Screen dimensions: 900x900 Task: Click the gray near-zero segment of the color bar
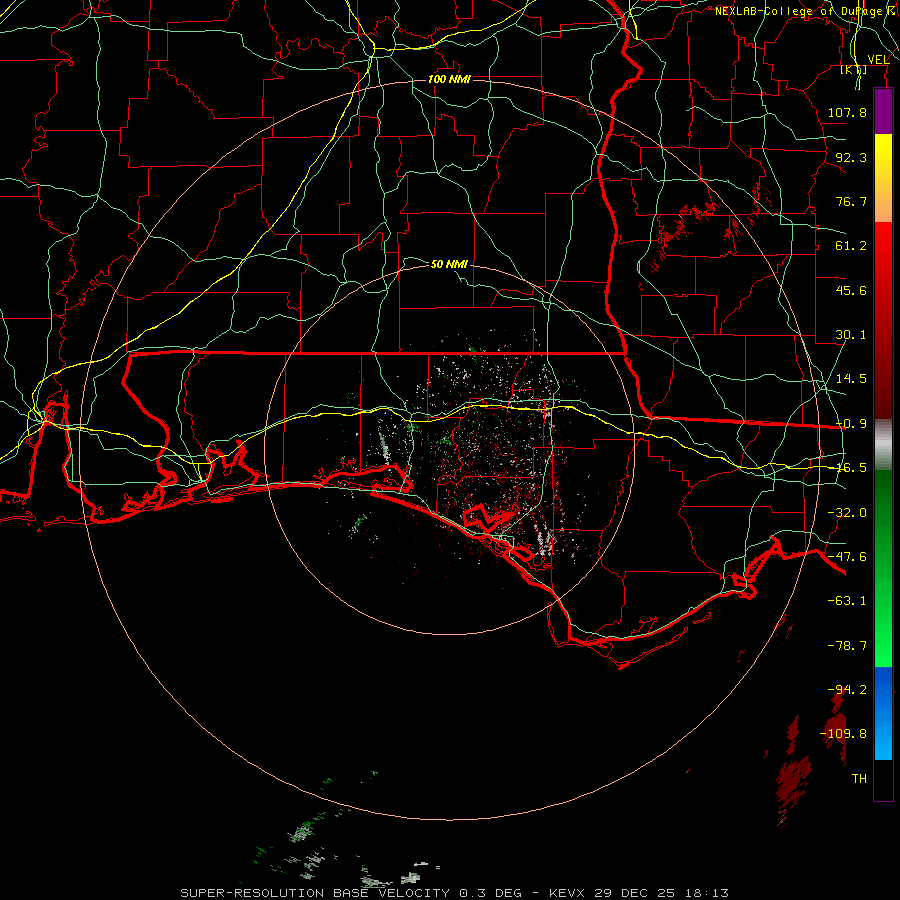[x=883, y=445]
